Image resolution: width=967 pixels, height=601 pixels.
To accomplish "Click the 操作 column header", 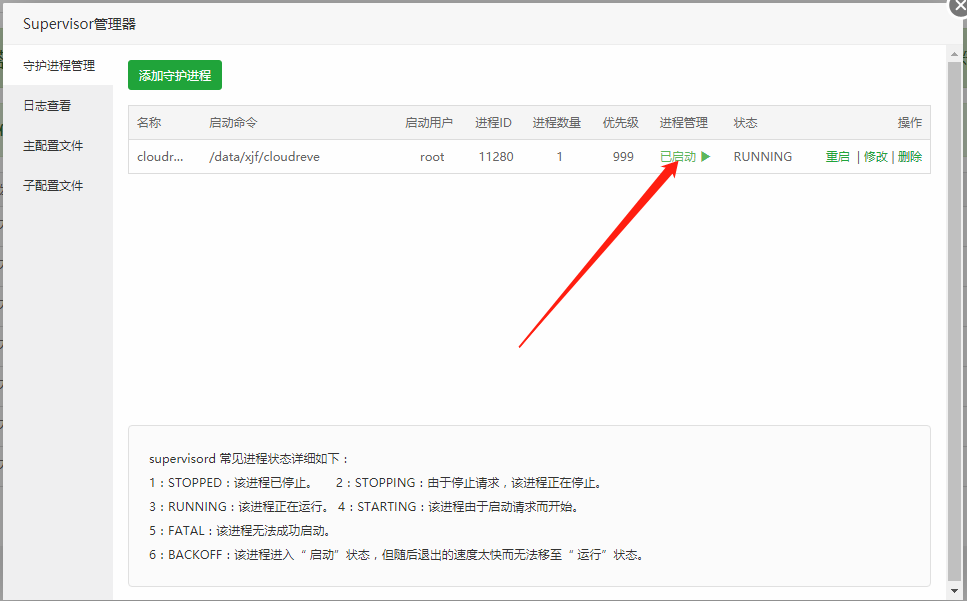I will coord(910,123).
